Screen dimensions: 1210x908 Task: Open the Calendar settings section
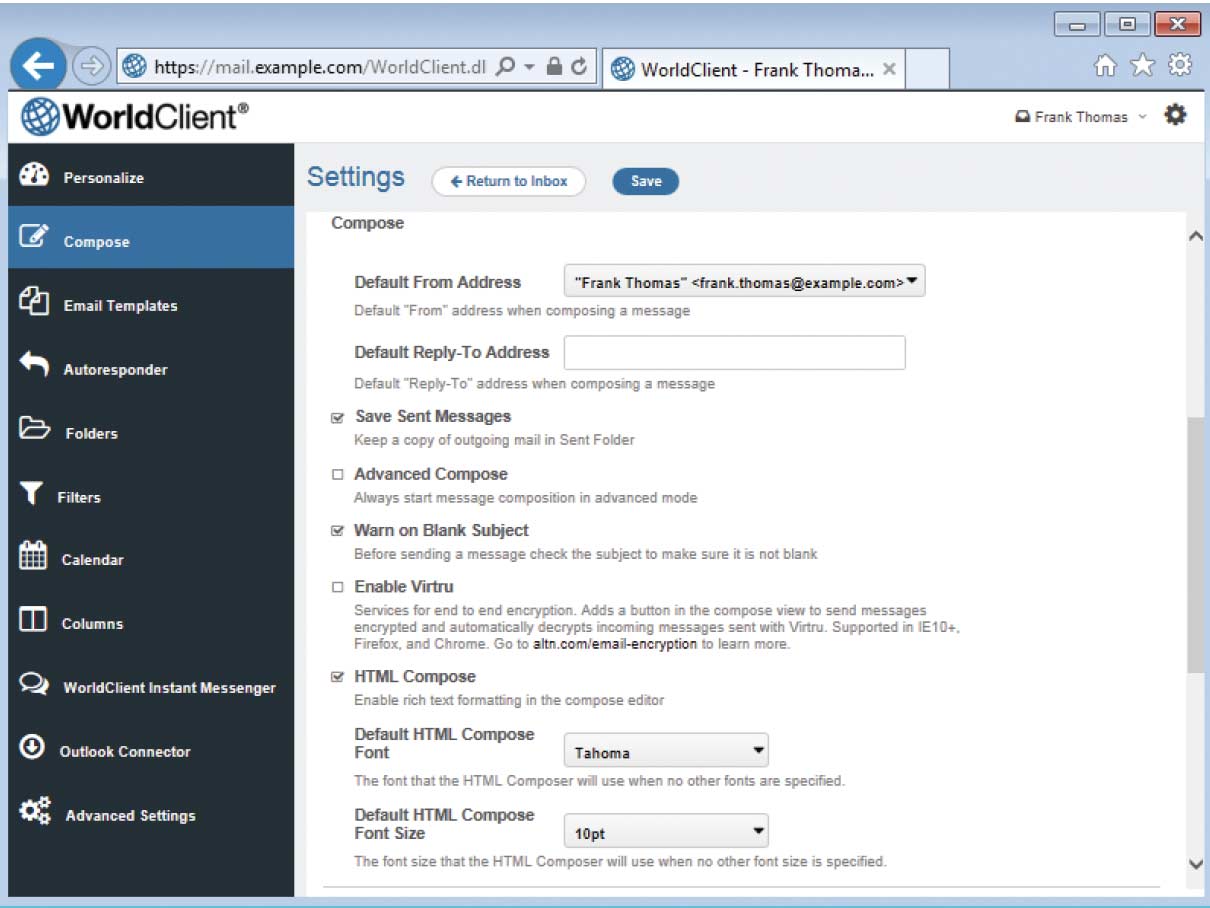[151, 558]
